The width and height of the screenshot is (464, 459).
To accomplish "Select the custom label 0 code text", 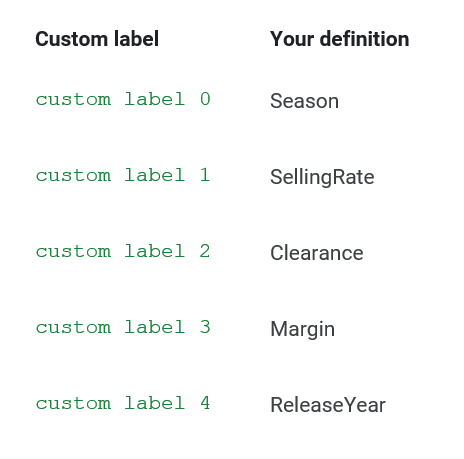I will point(123,99).
